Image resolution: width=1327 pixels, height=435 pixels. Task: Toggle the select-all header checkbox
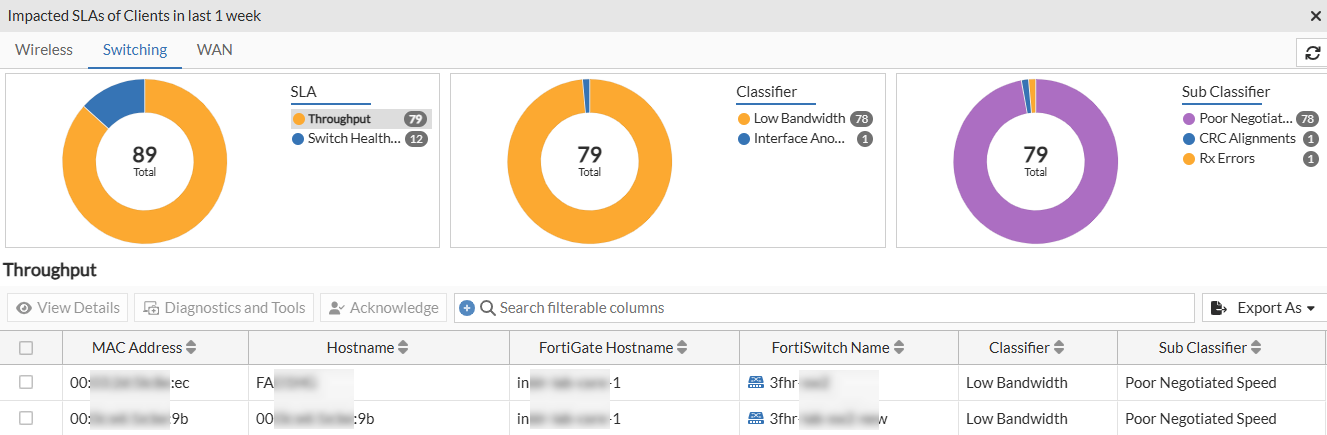[x=26, y=348]
